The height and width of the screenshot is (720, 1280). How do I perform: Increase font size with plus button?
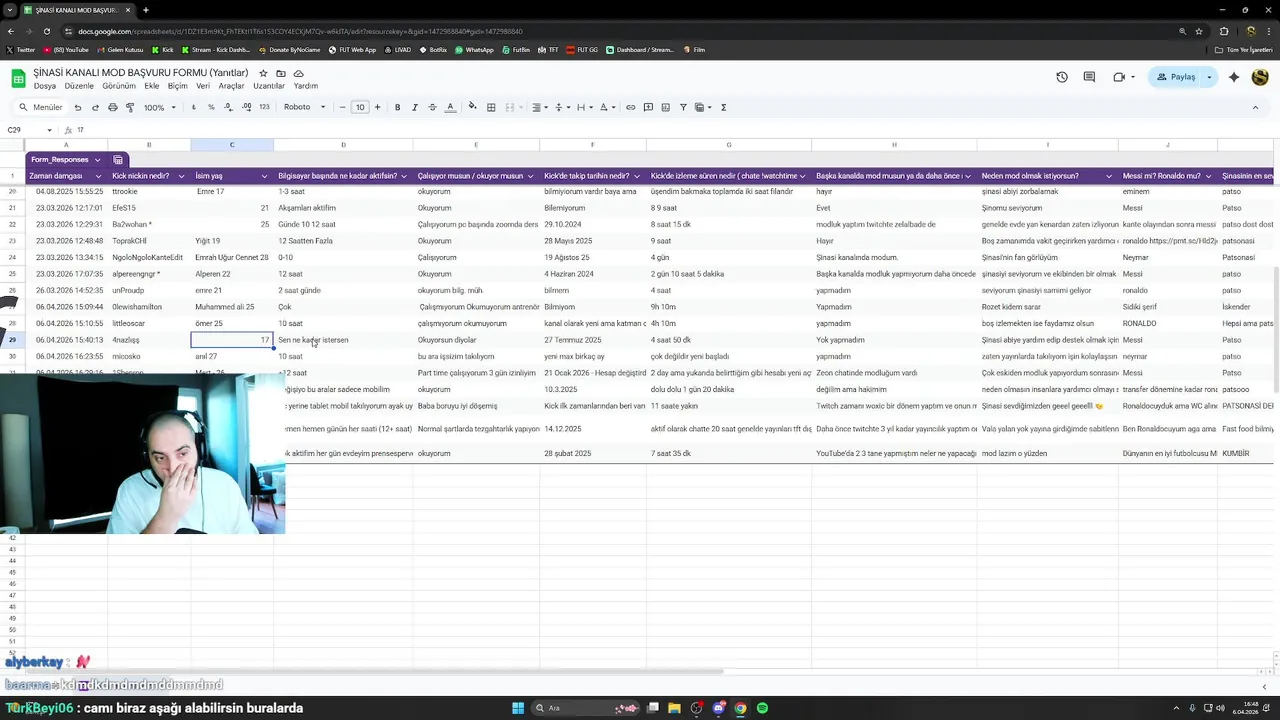pyautogui.click(x=377, y=107)
